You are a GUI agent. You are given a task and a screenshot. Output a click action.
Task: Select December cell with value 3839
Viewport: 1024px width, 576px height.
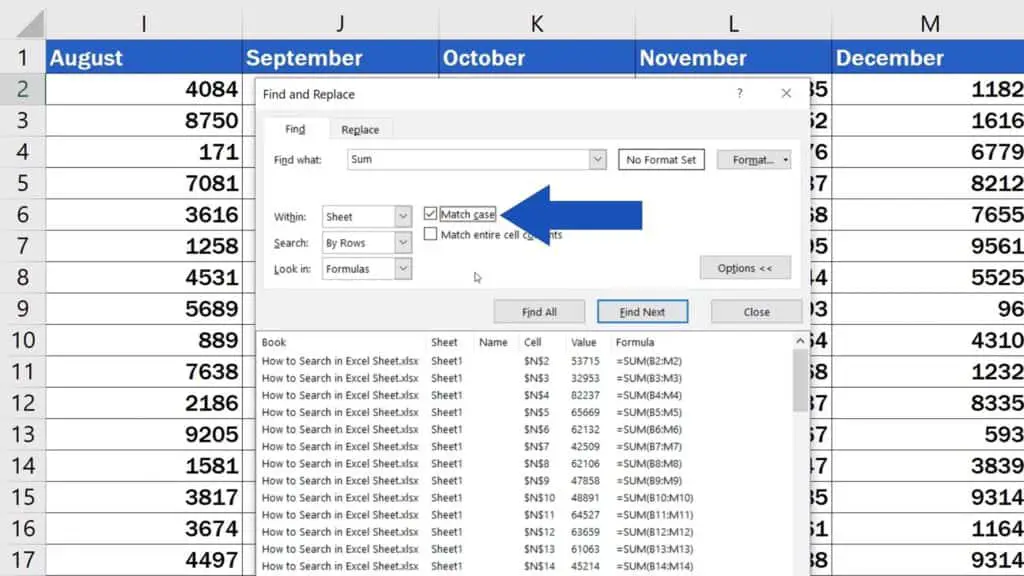(928, 465)
